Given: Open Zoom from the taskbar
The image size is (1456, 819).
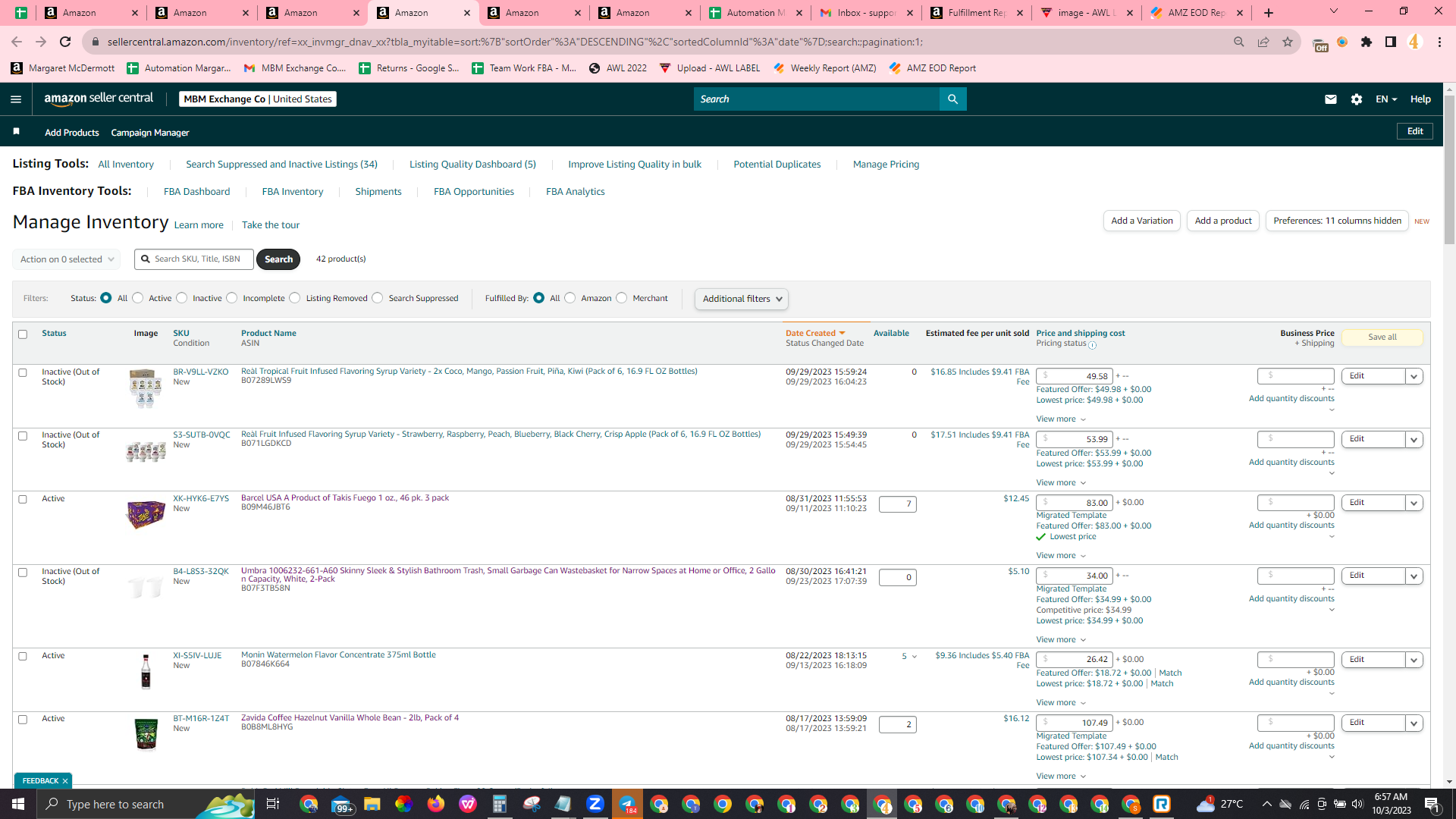Looking at the screenshot, I should click(x=595, y=804).
